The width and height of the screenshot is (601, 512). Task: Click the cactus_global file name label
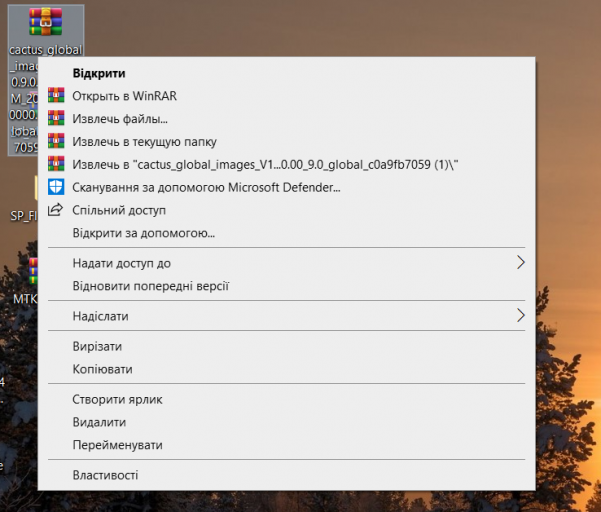coord(46,50)
